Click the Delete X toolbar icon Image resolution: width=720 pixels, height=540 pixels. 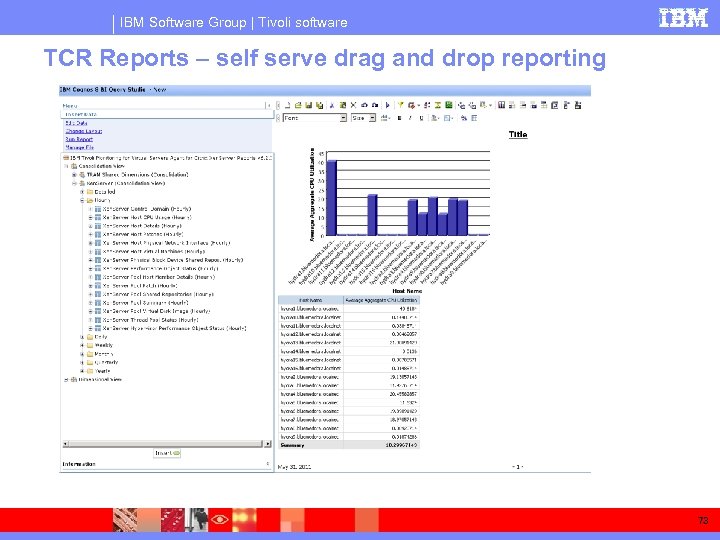[x=354, y=105]
